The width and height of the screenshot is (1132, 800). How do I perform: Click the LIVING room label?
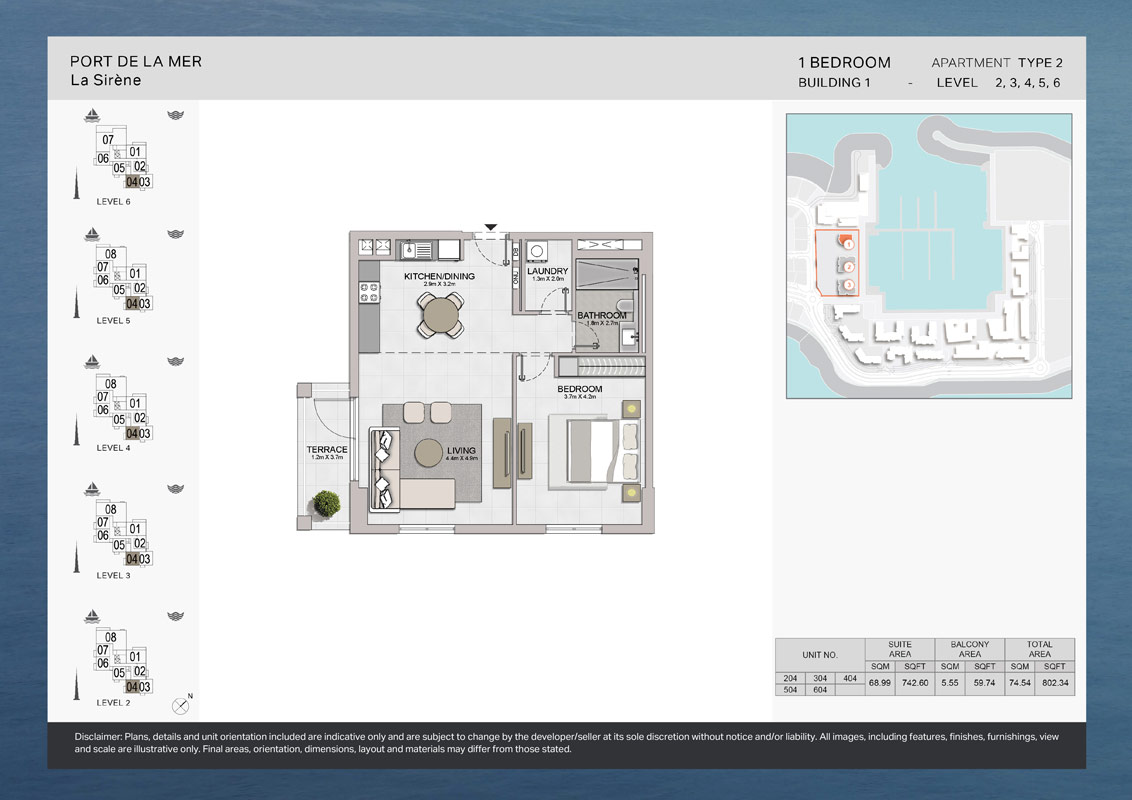[x=461, y=451]
